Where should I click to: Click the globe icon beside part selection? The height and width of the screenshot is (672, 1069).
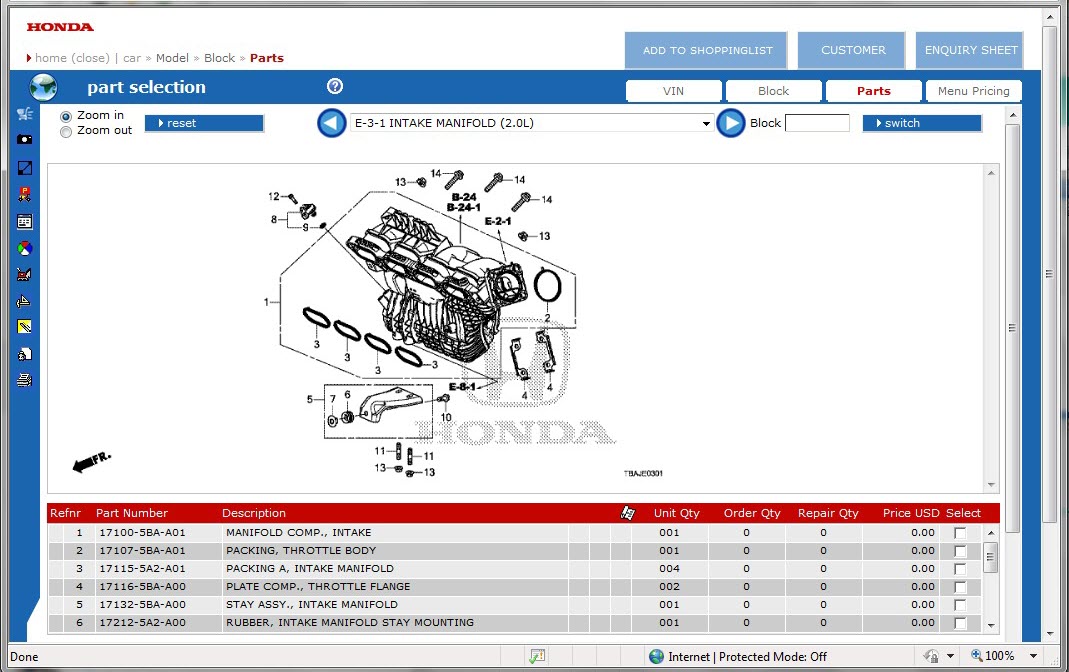point(44,87)
